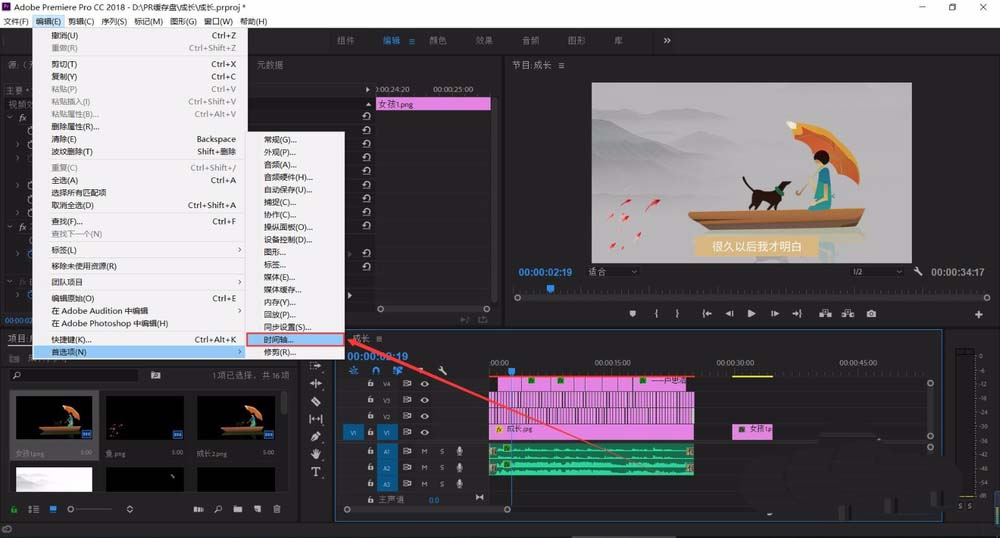The width and height of the screenshot is (1000, 538).
Task: Click Find magnifier in project panel footer
Action: tap(218, 509)
